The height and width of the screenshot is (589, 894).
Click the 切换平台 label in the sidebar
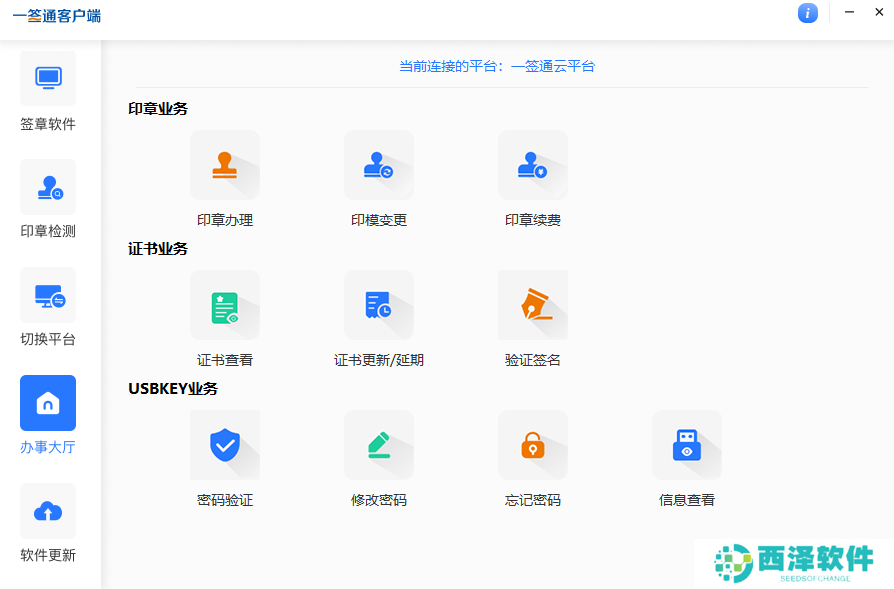[48, 339]
